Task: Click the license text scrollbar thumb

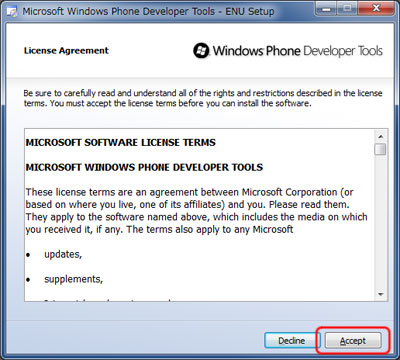Action: (380, 149)
